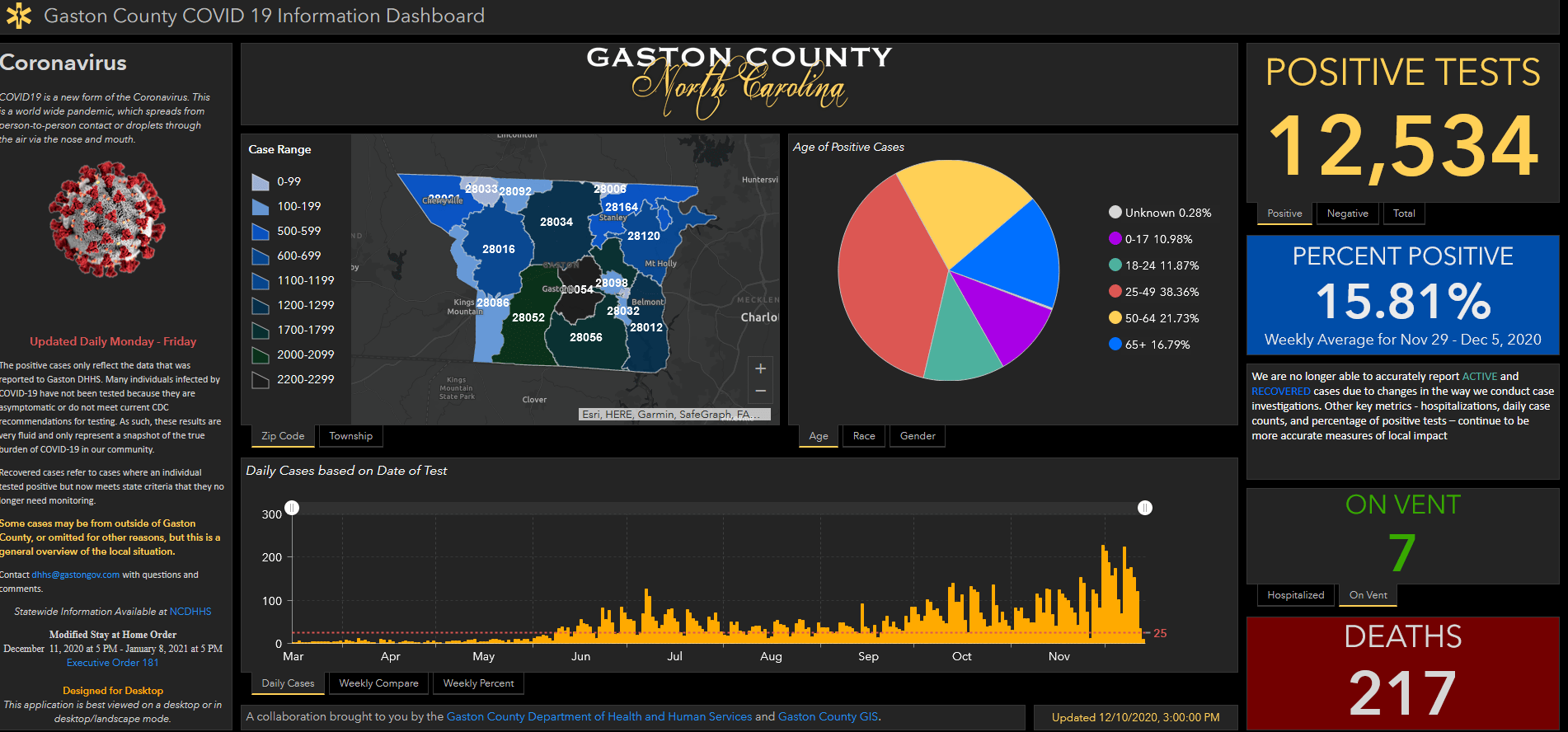Open the Age chart tab
This screenshot has height=732, width=1568.
819,436
